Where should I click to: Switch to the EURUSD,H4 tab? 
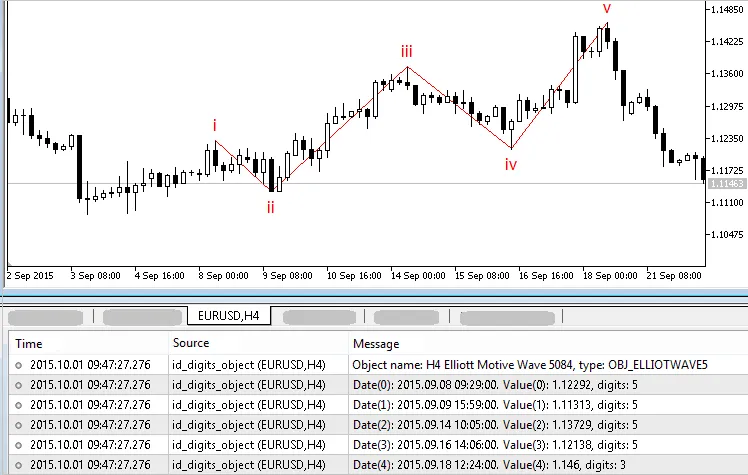click(x=230, y=317)
